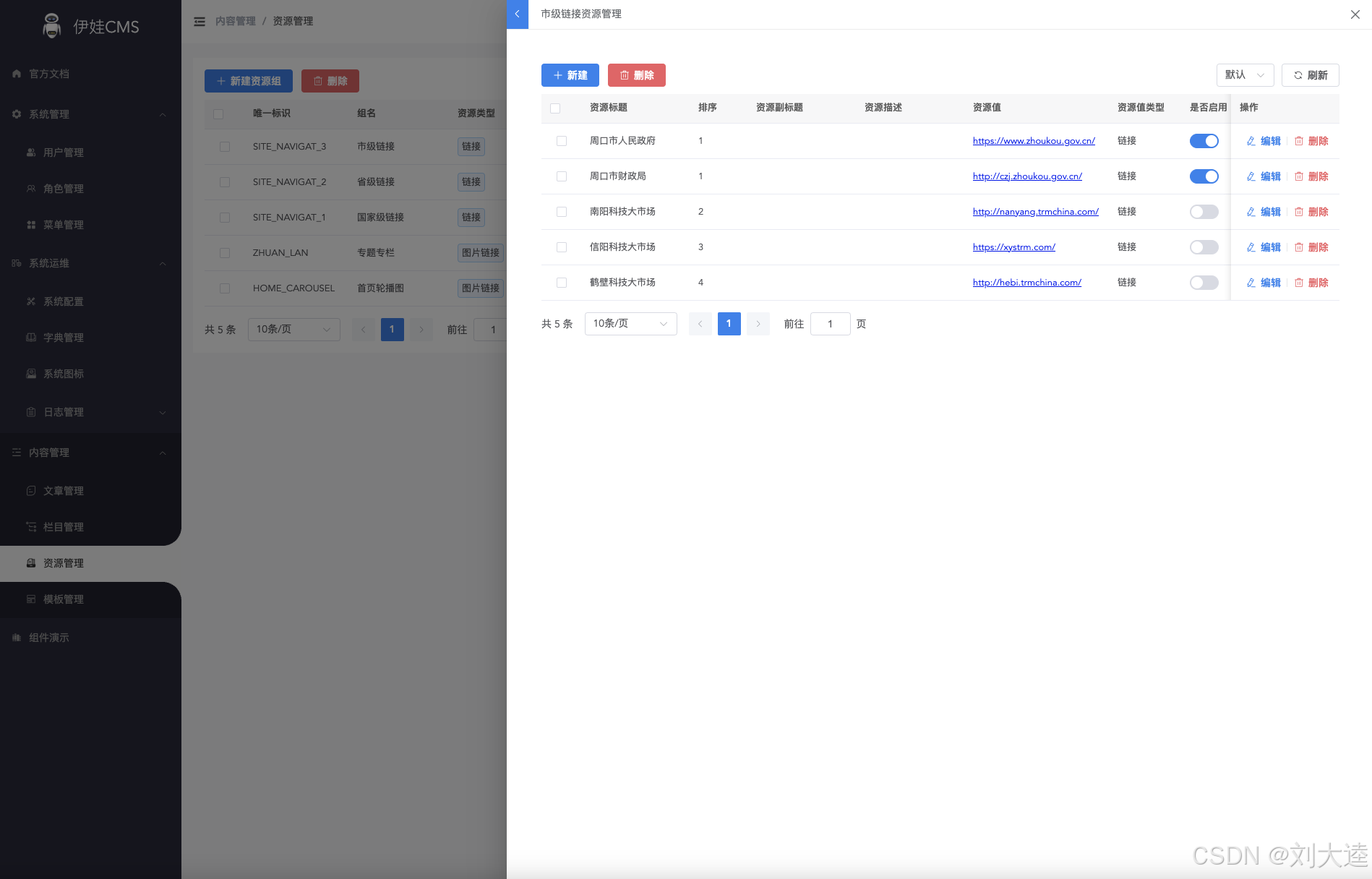Open 菜单管理 menu item
The image size is (1372, 879).
(x=90, y=225)
